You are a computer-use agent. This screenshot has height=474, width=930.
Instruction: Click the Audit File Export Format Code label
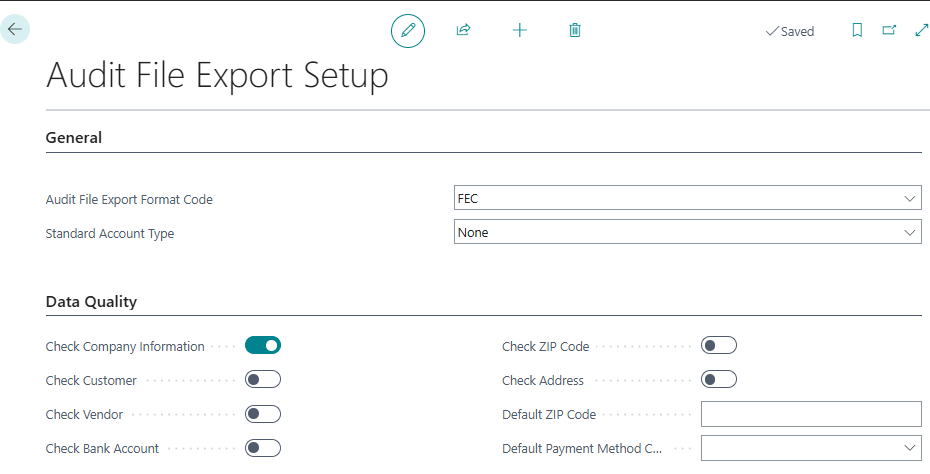tap(129, 199)
